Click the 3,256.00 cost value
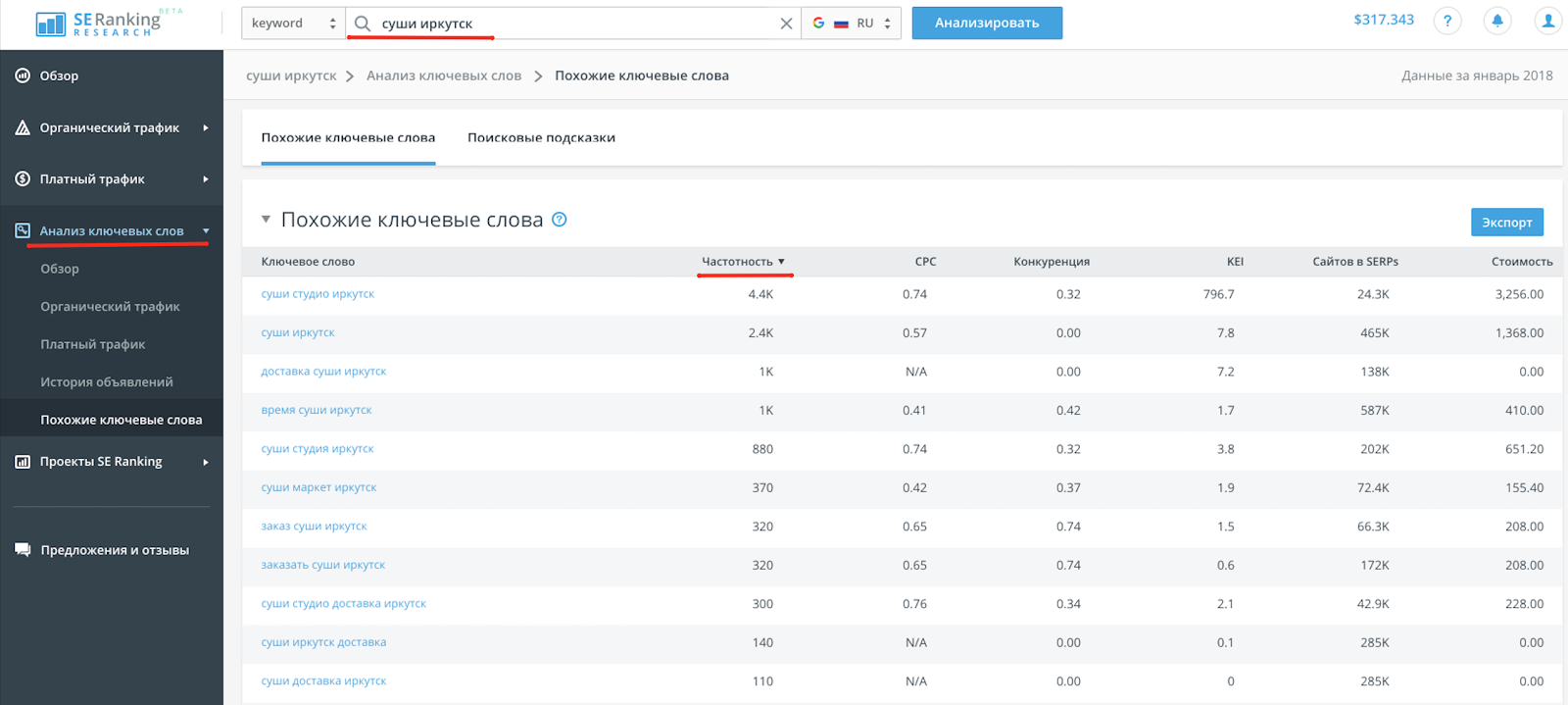Viewport: 1568px width, 705px height. [1519, 294]
